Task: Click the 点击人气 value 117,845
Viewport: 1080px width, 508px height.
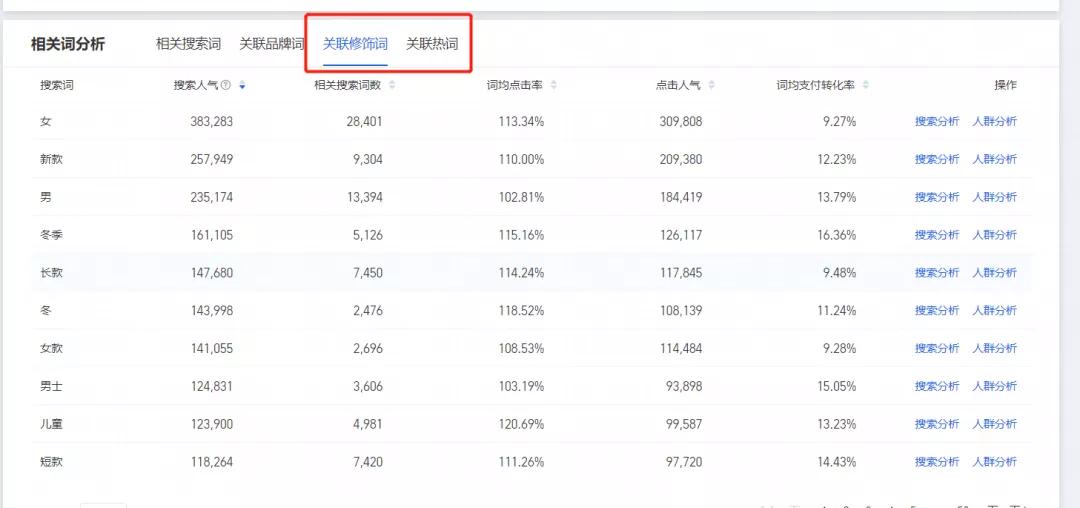Action: pyautogui.click(x=680, y=273)
